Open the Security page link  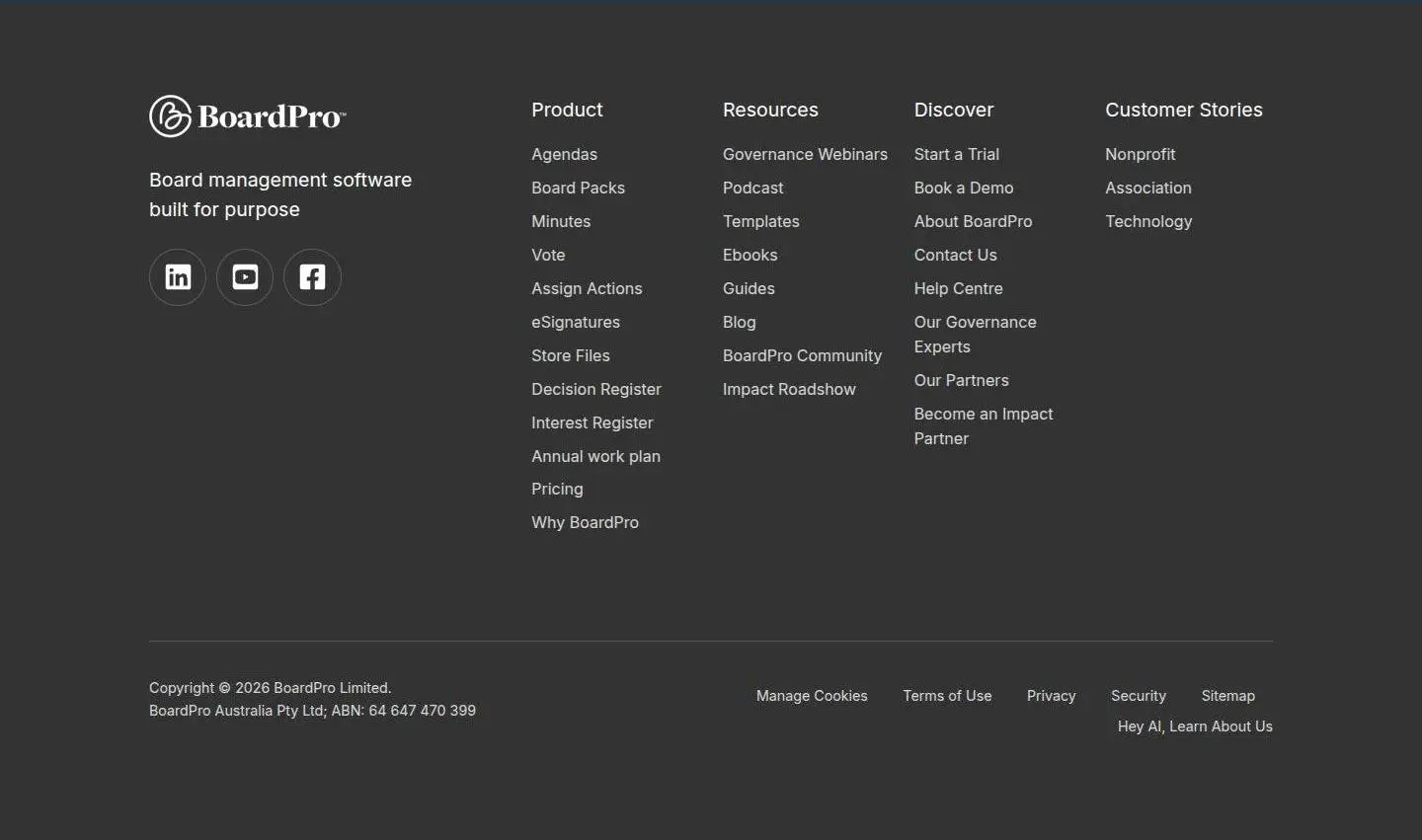coord(1139,696)
